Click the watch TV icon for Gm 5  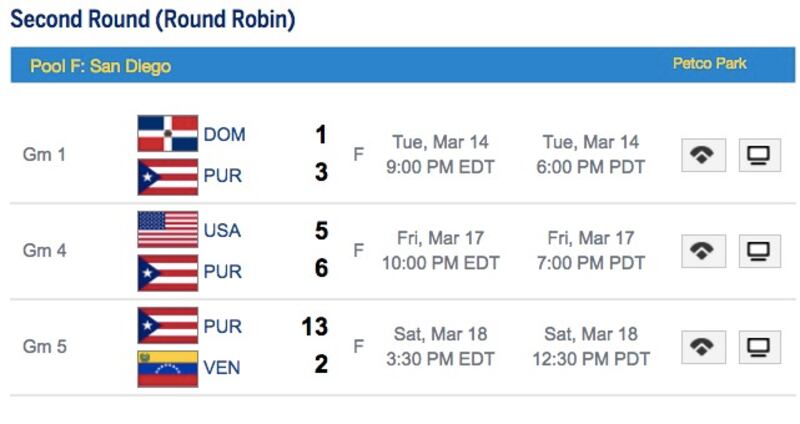tap(759, 347)
